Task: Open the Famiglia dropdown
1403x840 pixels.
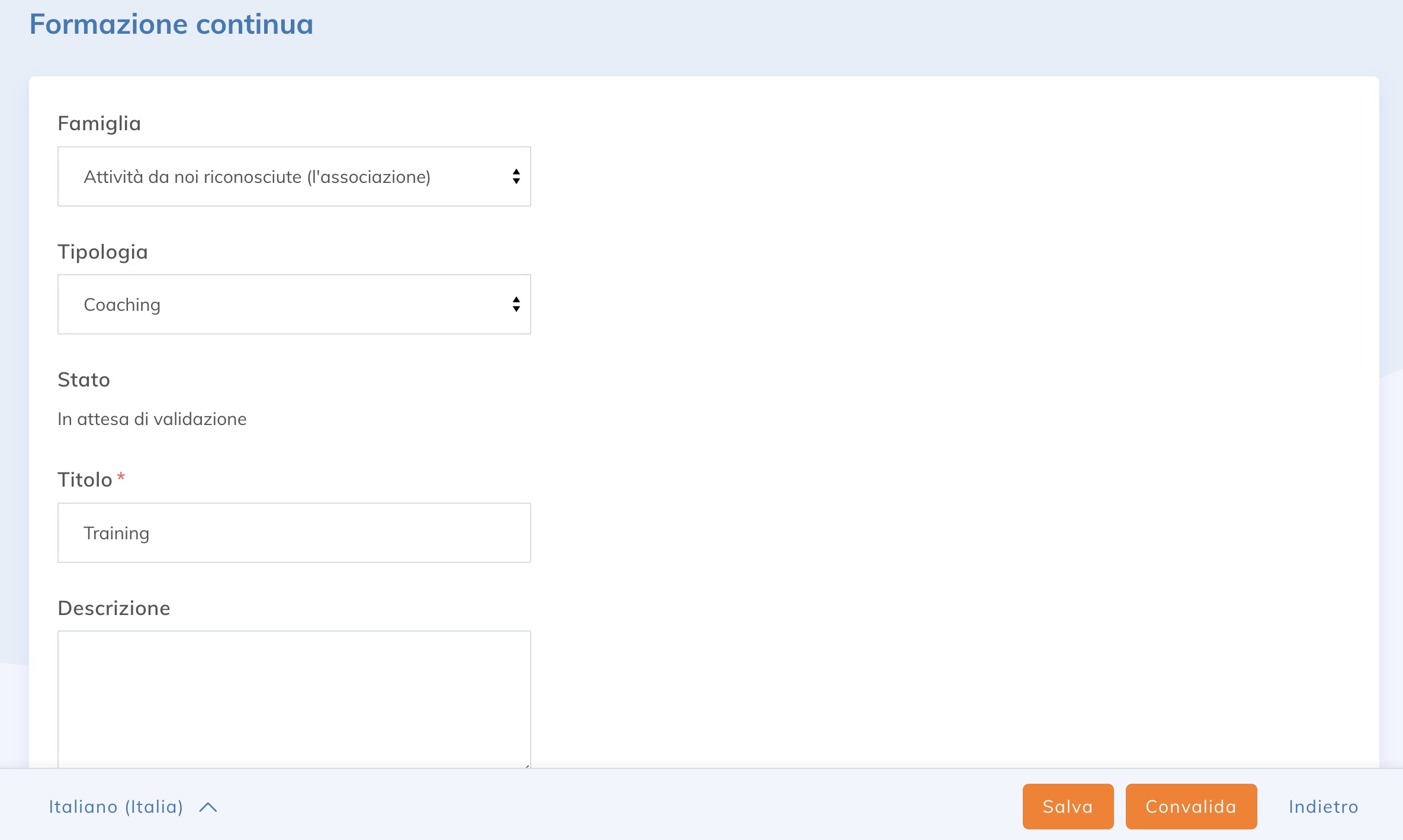Action: point(294,176)
